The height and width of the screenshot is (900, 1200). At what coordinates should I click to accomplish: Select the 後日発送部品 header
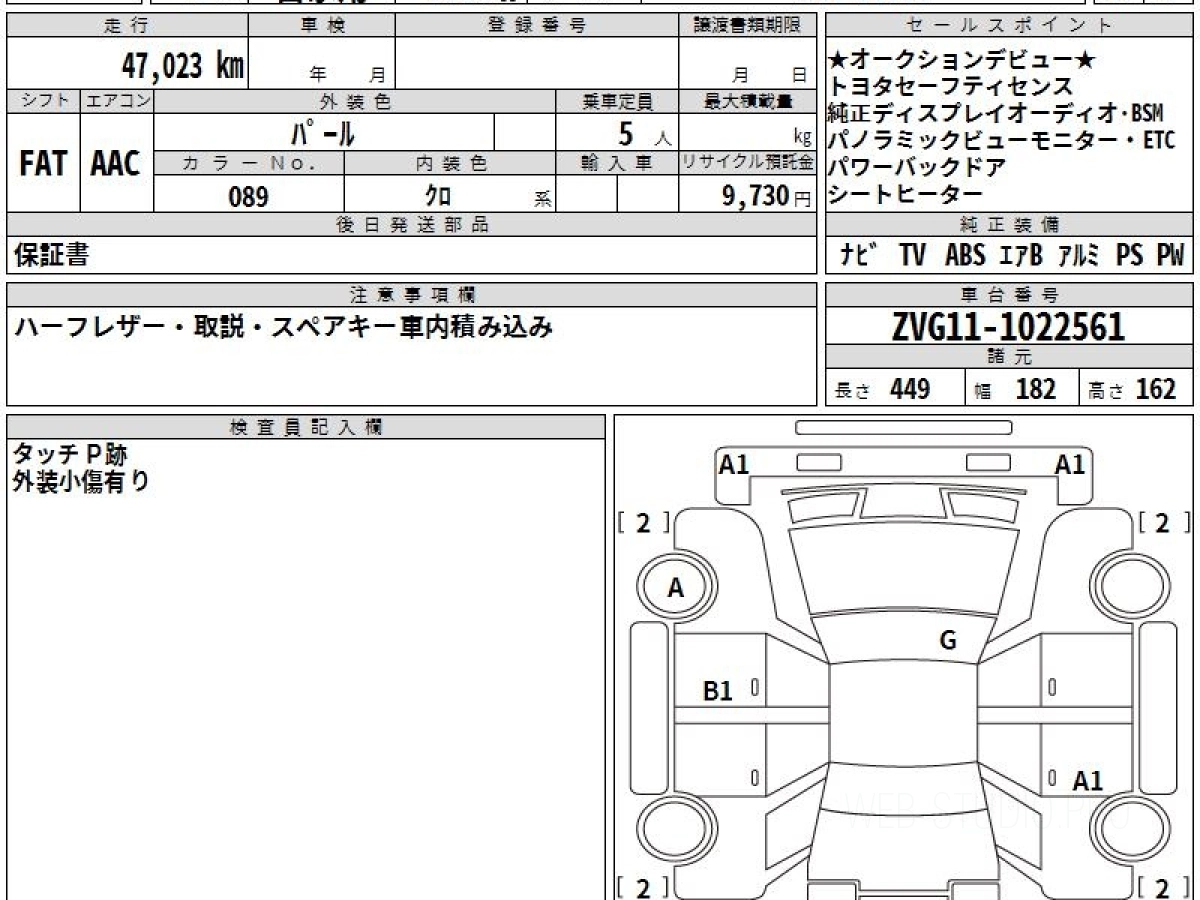click(x=412, y=225)
